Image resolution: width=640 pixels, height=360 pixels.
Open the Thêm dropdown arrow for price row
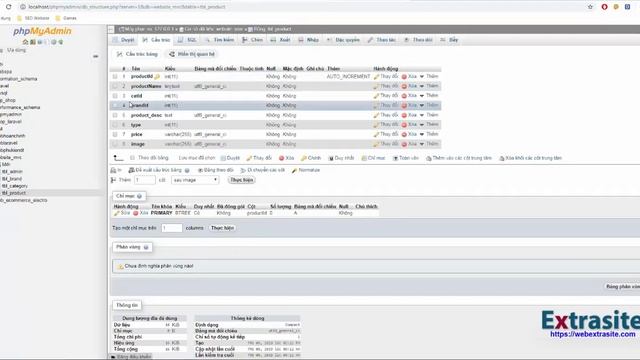tap(422, 135)
